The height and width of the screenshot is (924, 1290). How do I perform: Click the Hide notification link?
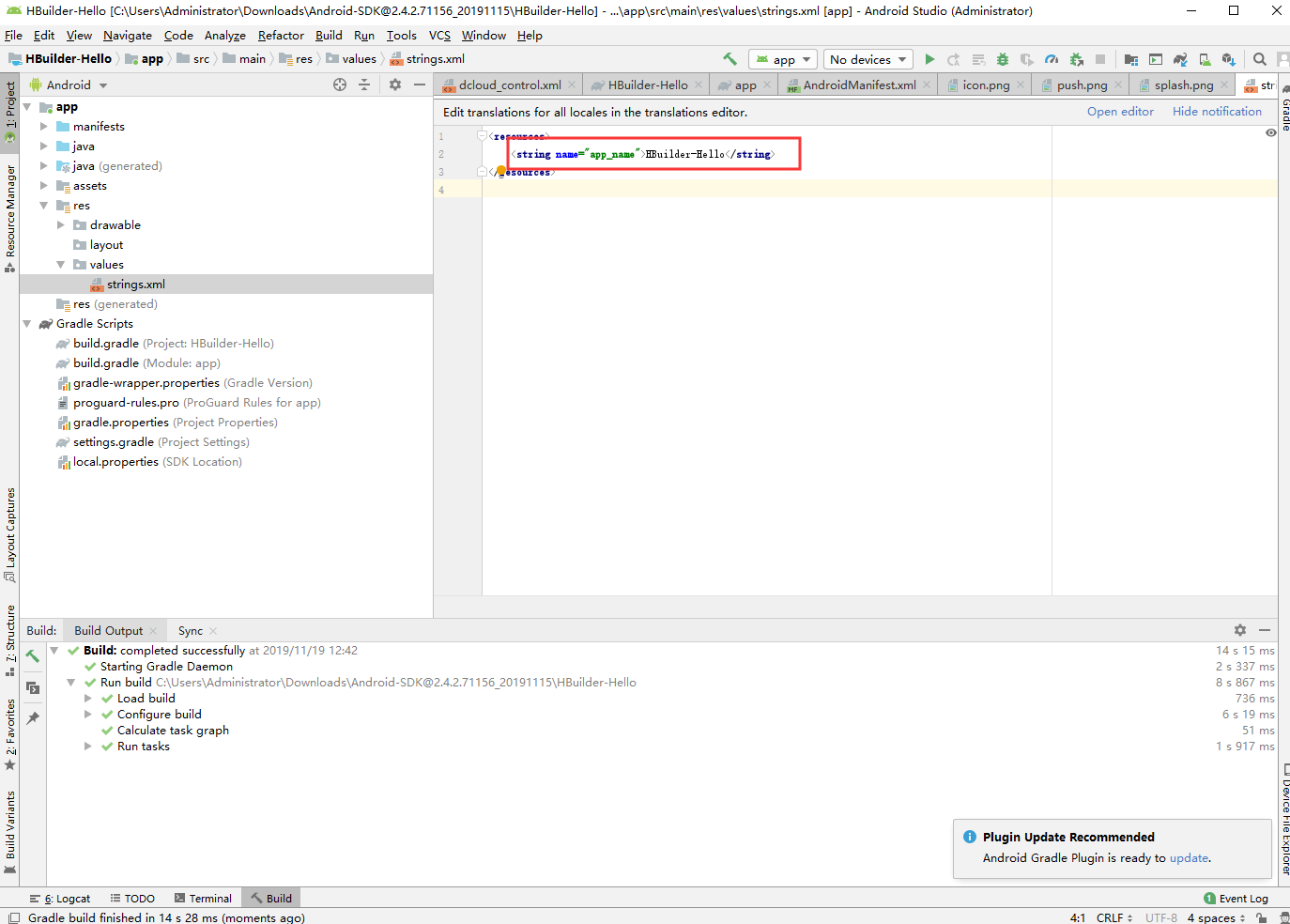point(1217,112)
